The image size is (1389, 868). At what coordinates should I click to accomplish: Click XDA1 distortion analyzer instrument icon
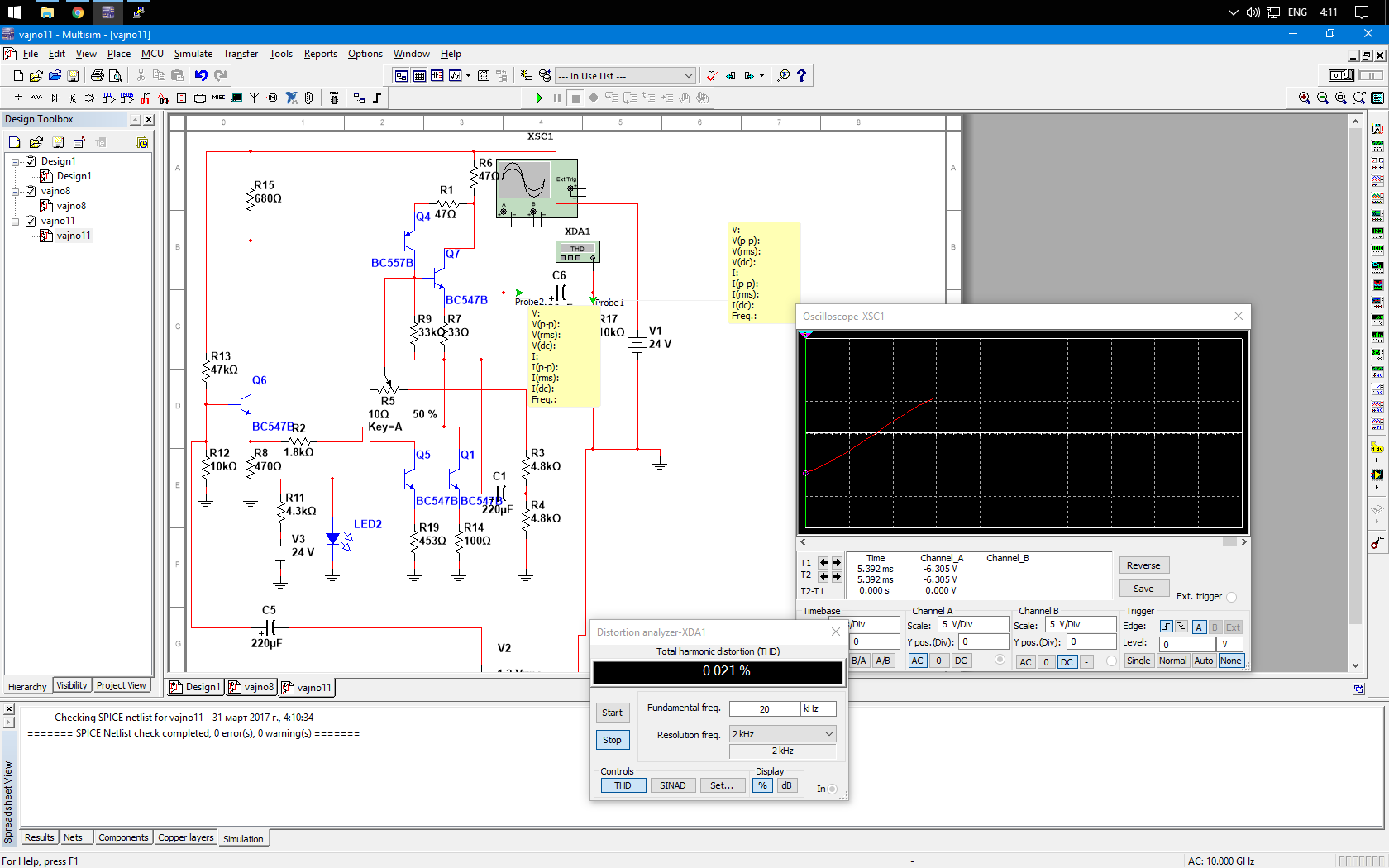(x=577, y=251)
